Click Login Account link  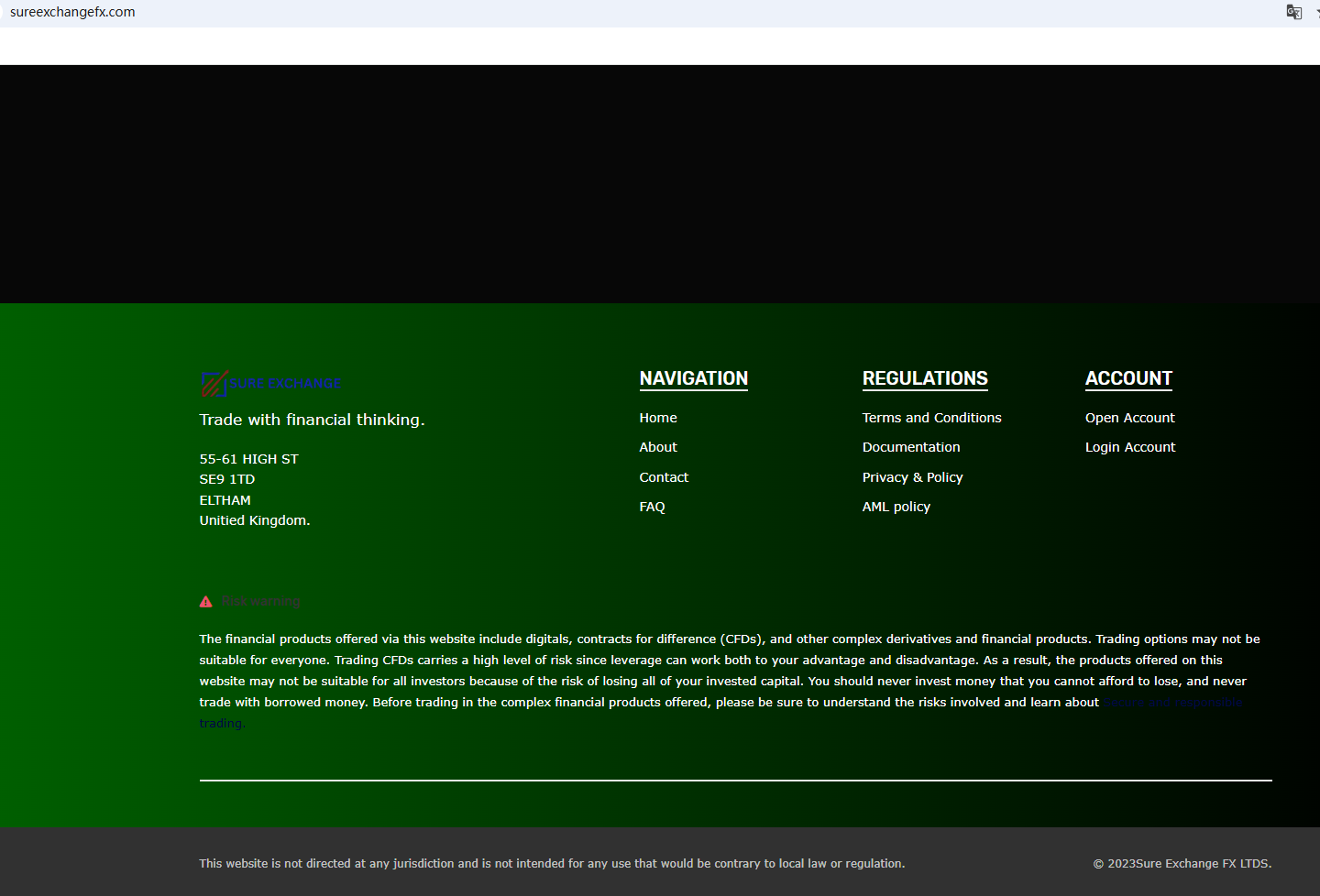tap(1130, 447)
